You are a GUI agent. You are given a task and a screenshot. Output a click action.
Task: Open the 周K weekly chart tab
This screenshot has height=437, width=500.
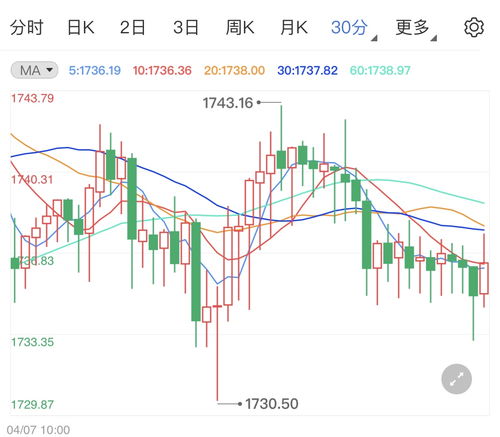pos(240,27)
